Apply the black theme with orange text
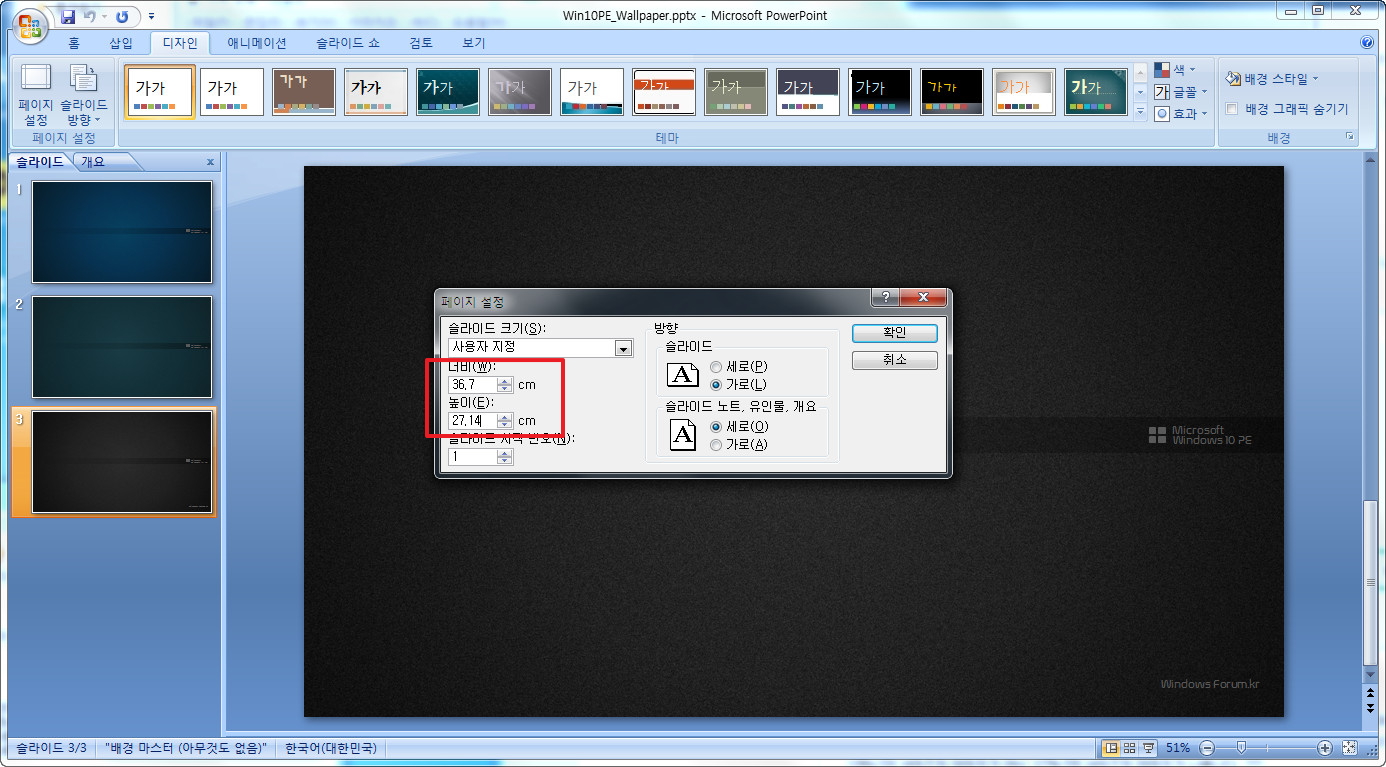The width and height of the screenshot is (1386, 767). tap(952, 92)
